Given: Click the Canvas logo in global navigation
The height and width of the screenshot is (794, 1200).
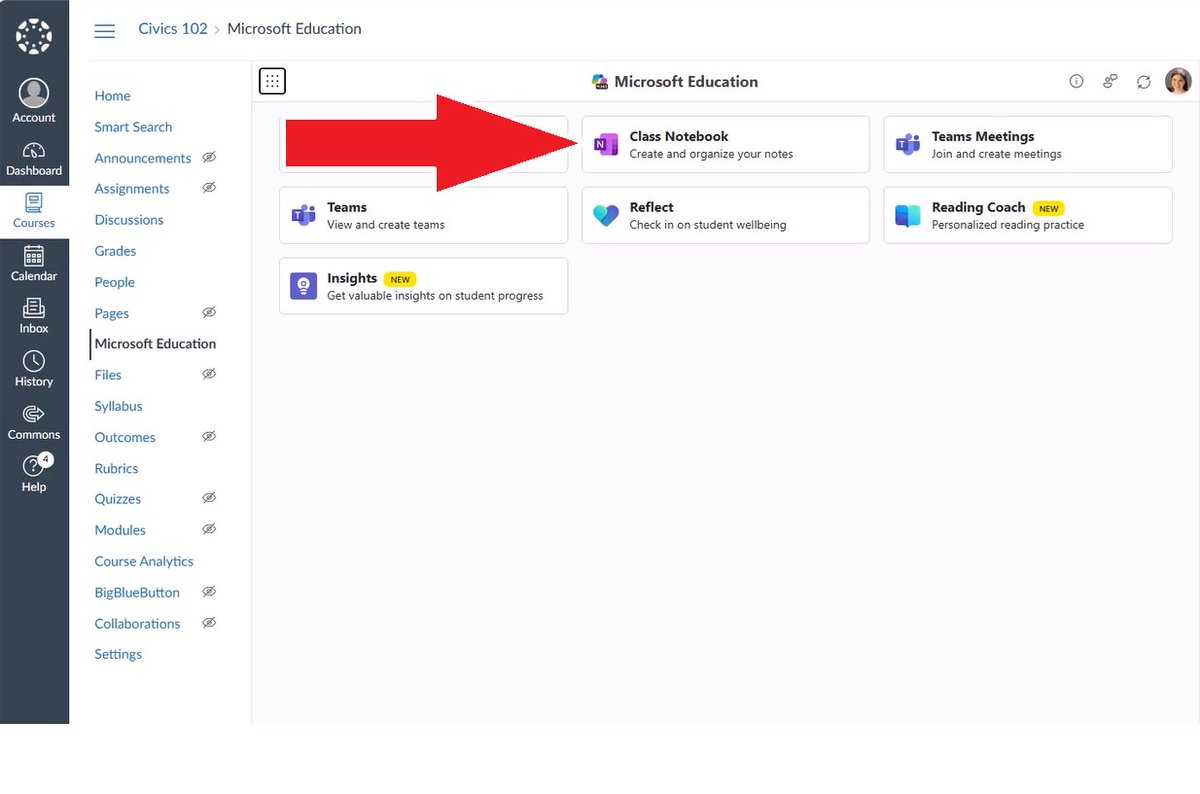Looking at the screenshot, I should click(34, 36).
